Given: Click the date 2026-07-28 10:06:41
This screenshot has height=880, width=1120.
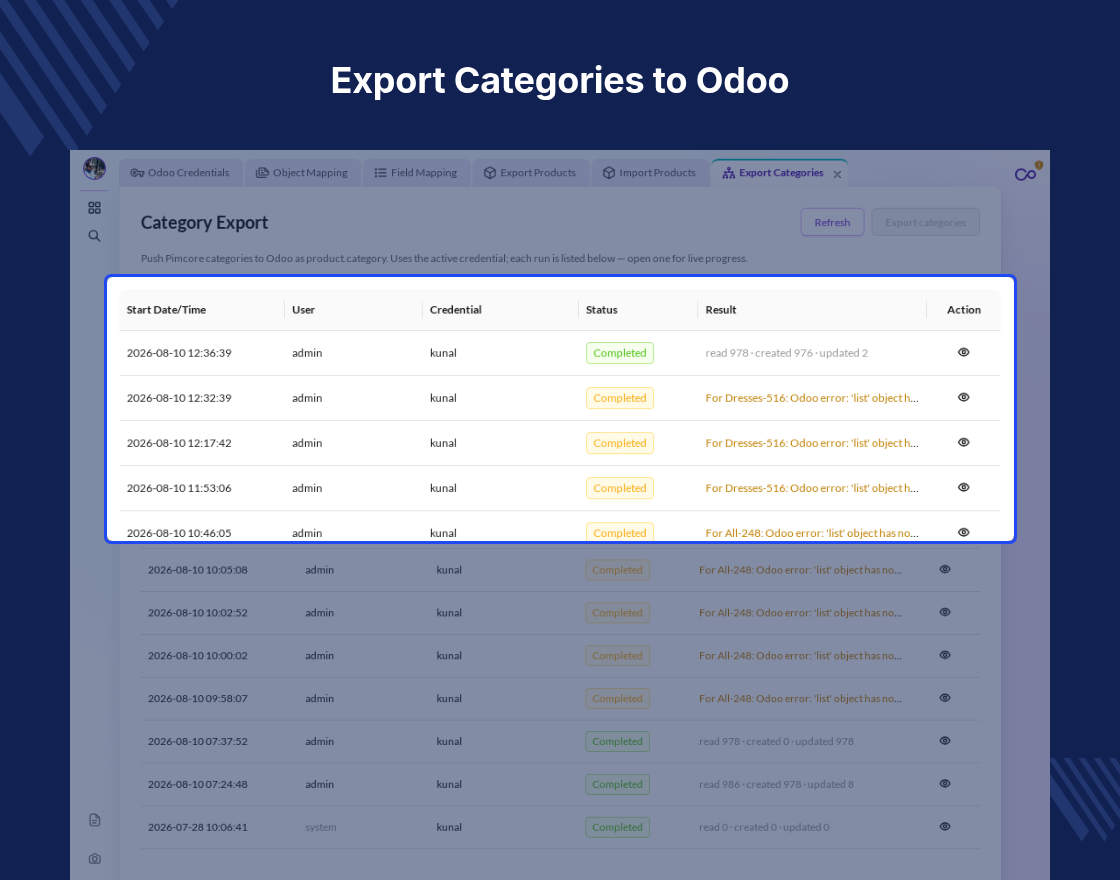Looking at the screenshot, I should (198, 827).
